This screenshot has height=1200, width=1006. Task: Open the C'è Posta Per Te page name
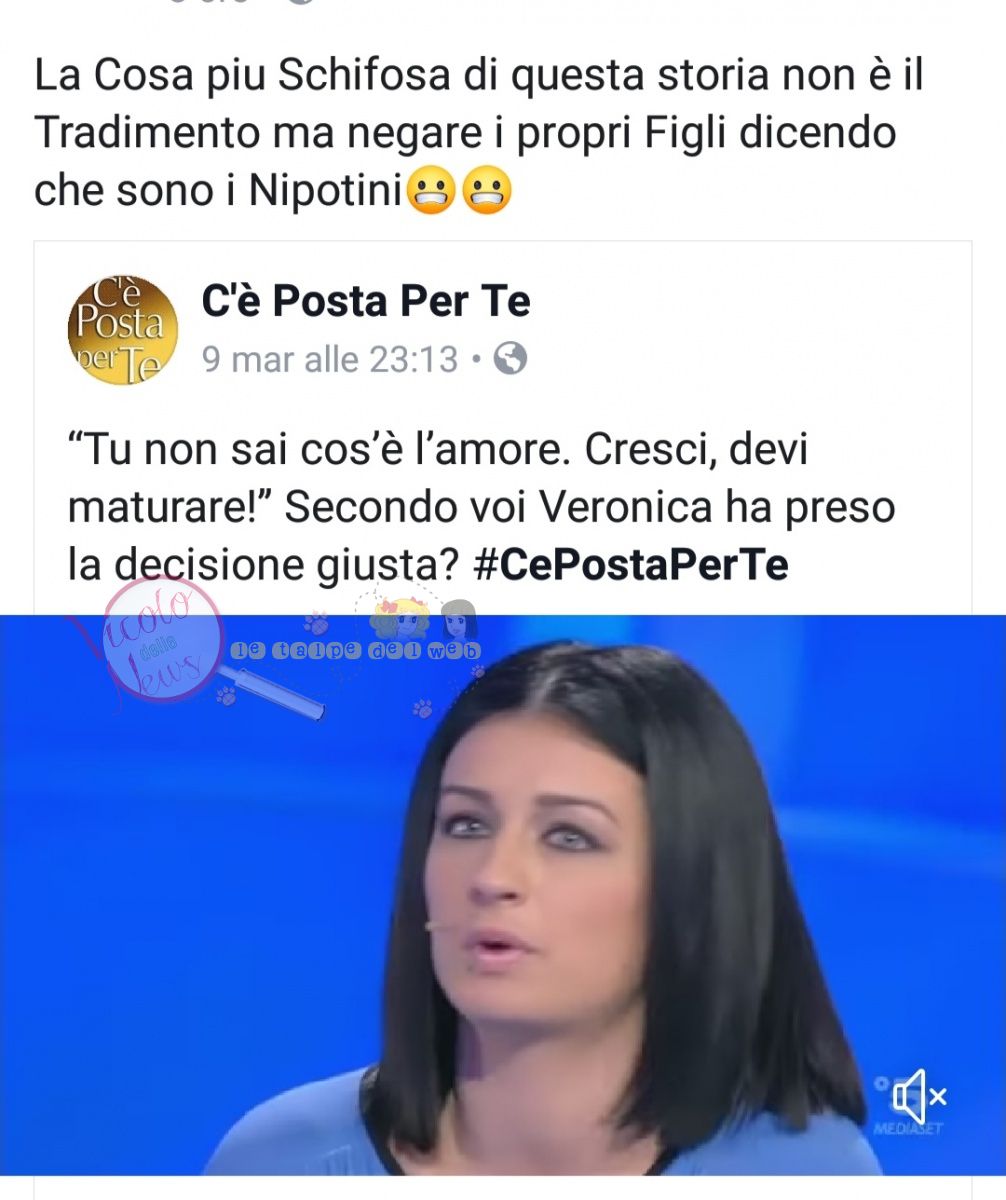click(x=366, y=301)
